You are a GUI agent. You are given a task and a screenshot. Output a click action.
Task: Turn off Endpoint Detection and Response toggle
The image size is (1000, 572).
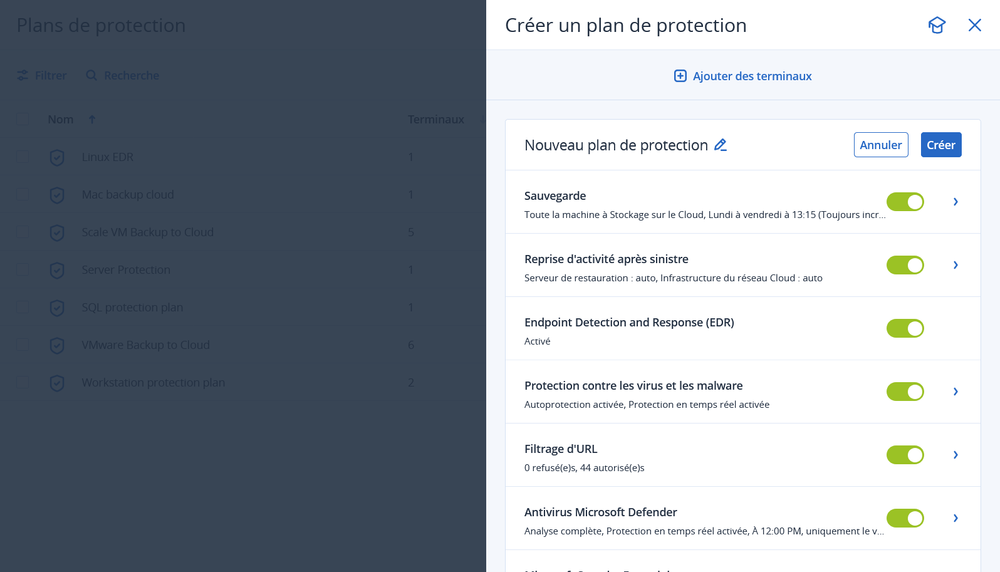(904, 328)
